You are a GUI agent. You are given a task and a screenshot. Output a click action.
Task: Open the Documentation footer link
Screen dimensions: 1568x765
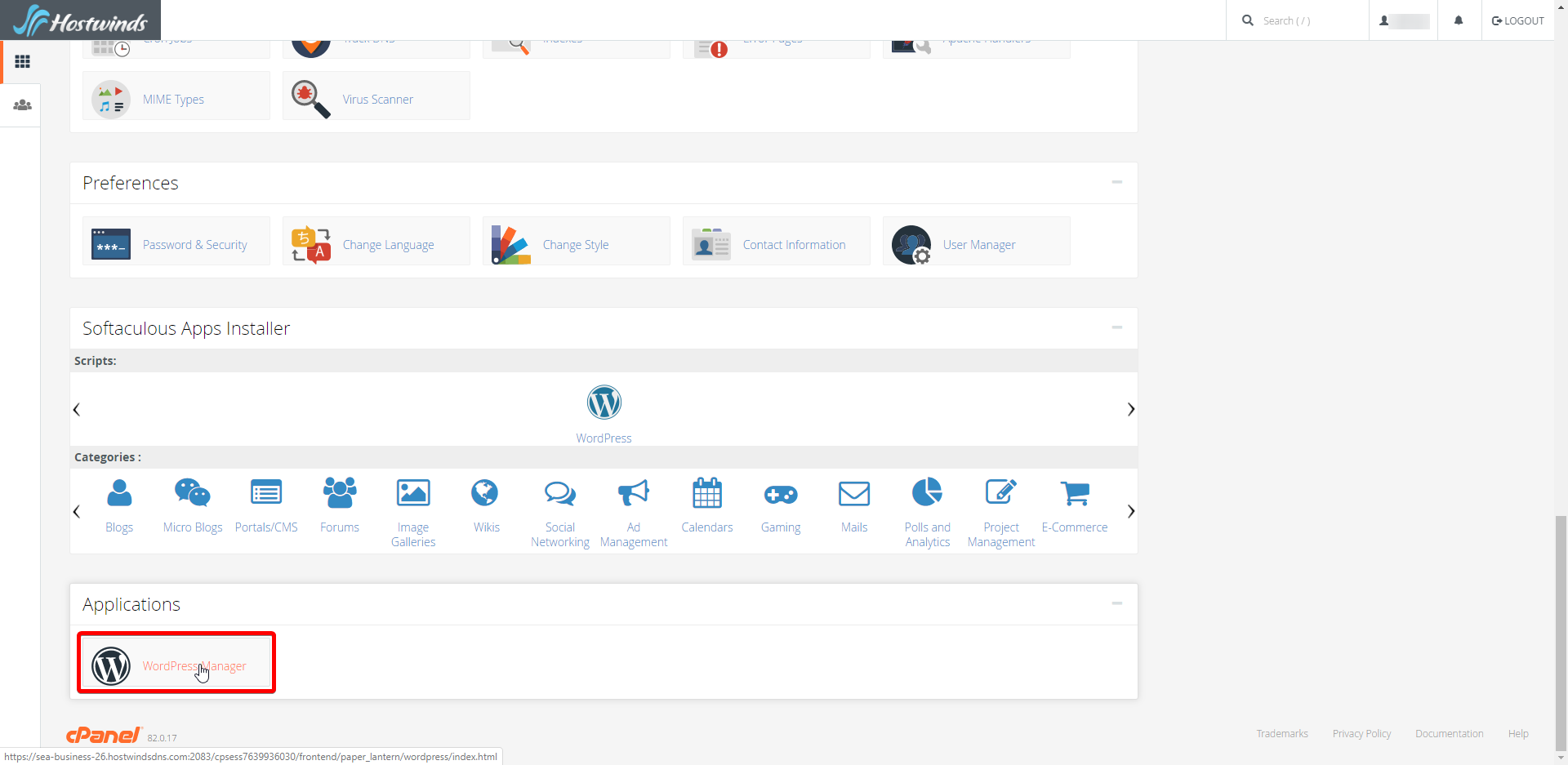point(1450,733)
